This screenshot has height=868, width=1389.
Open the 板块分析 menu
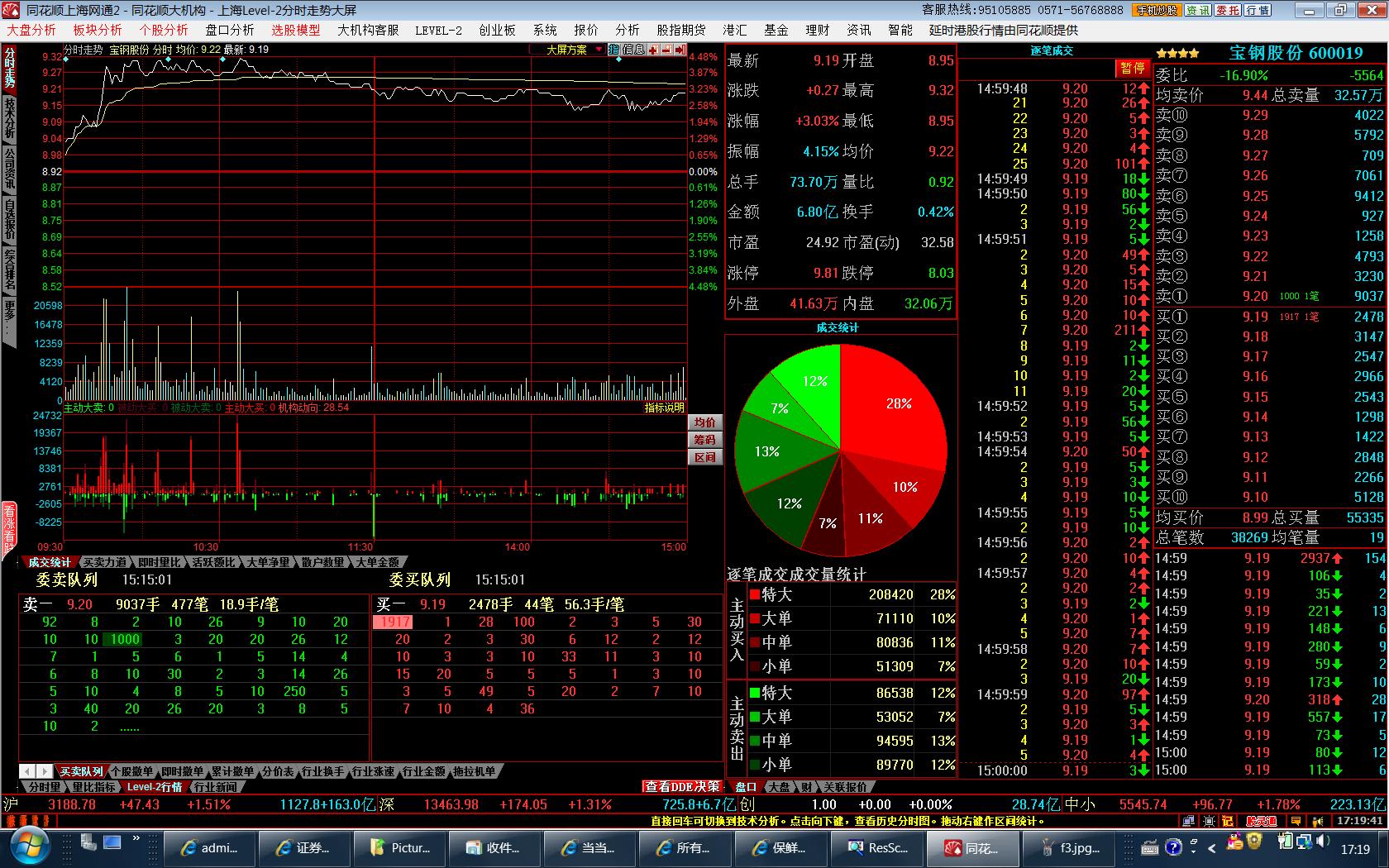point(98,30)
